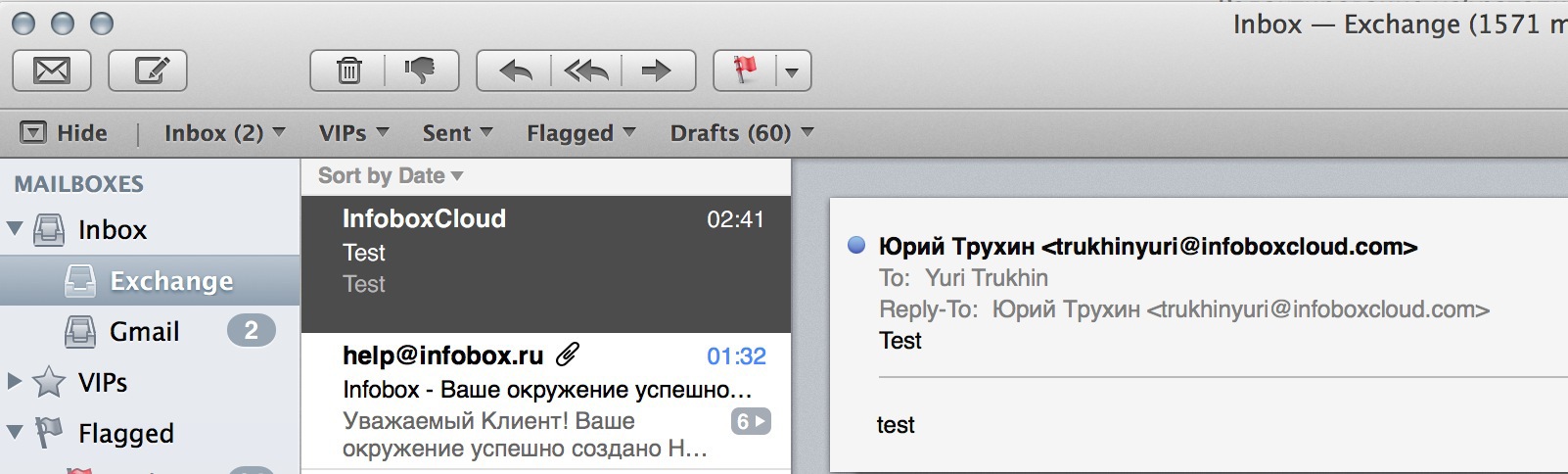Open the flag color dropdown arrow

click(792, 71)
